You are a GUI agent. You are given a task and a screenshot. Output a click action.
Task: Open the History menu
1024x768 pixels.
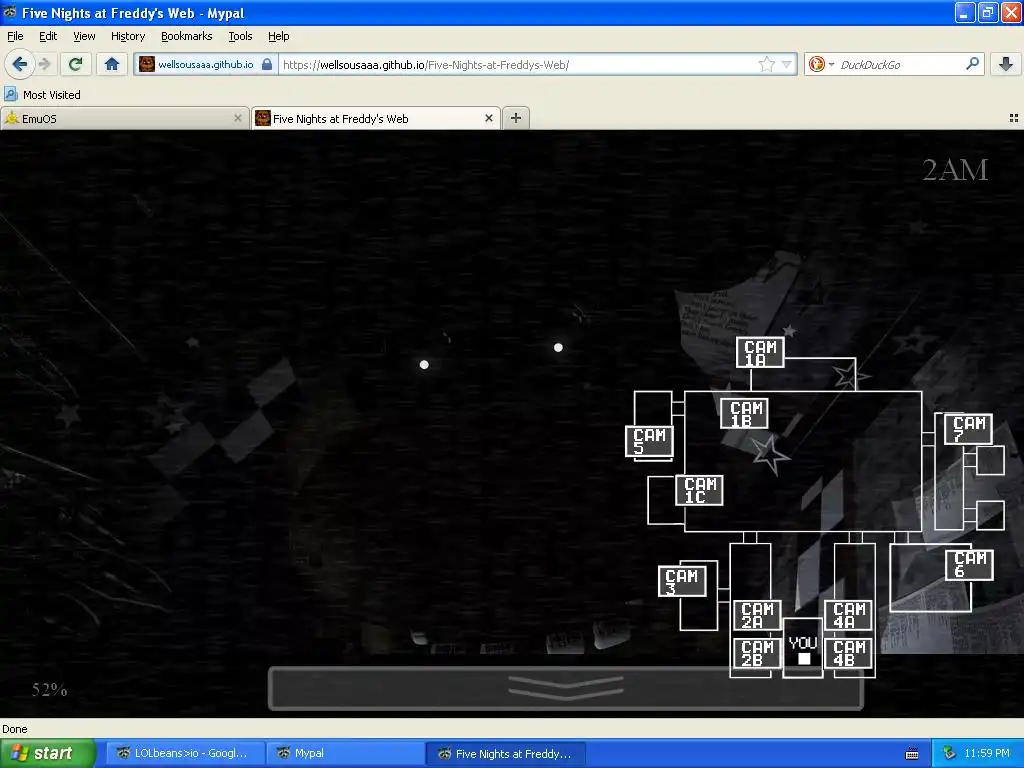coord(128,36)
